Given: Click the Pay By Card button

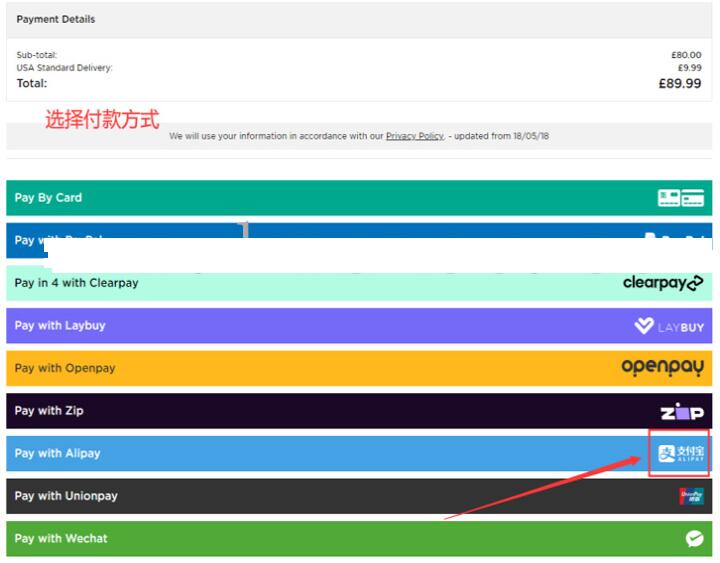Looking at the screenshot, I should point(359,198).
